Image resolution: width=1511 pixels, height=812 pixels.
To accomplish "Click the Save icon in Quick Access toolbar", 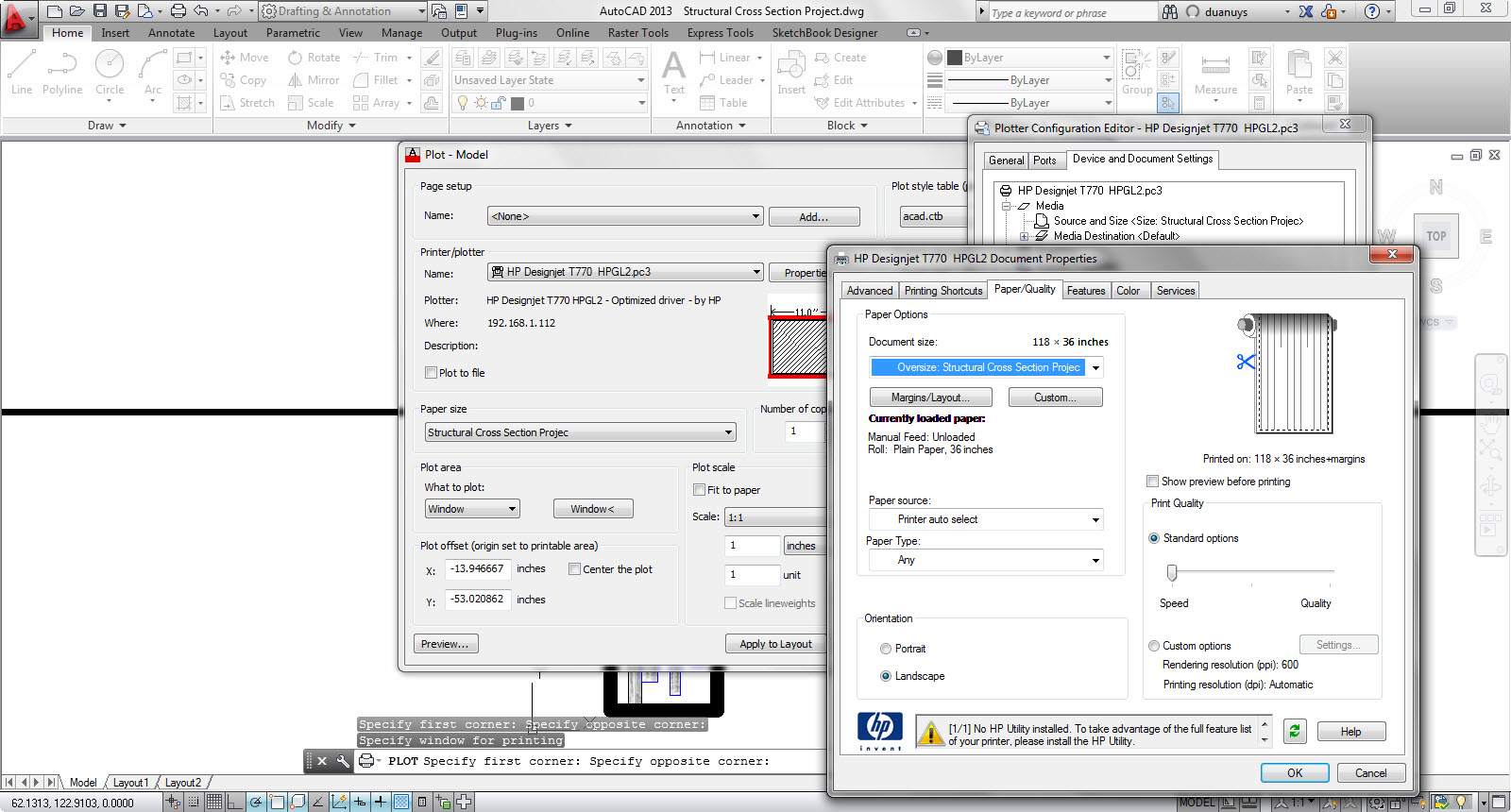I will 99,11.
